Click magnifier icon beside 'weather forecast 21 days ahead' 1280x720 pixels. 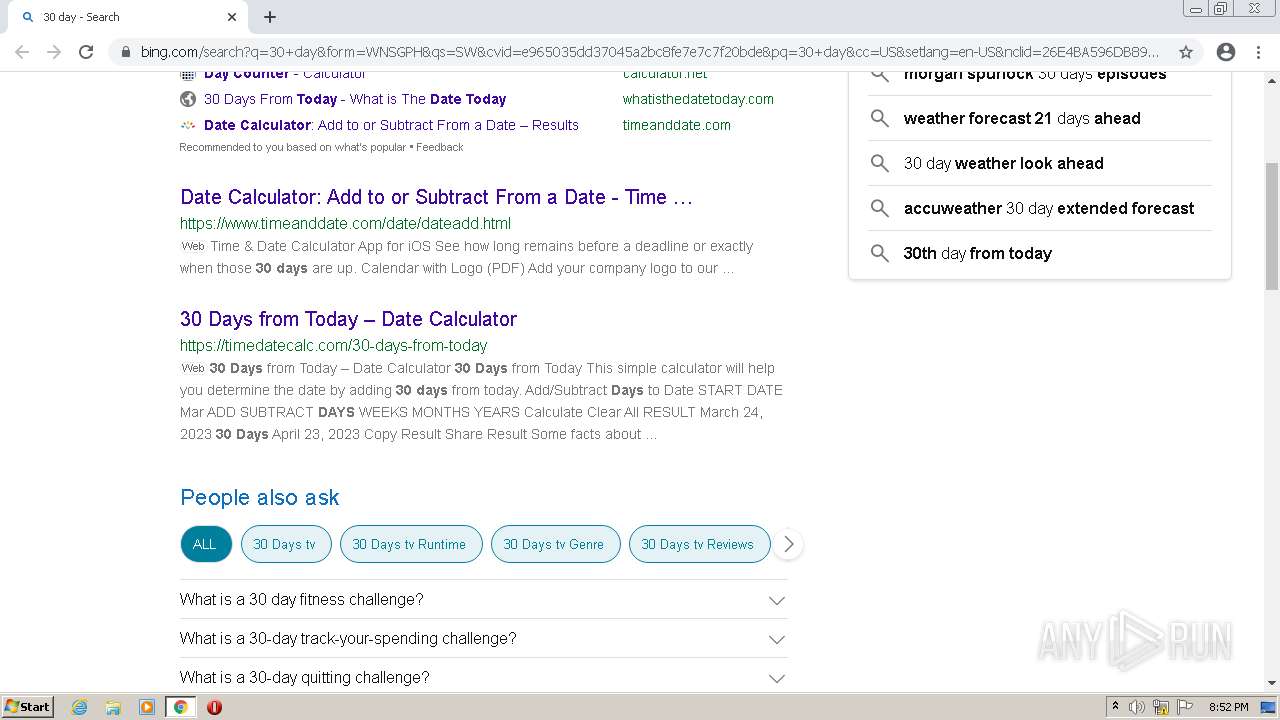pos(879,118)
